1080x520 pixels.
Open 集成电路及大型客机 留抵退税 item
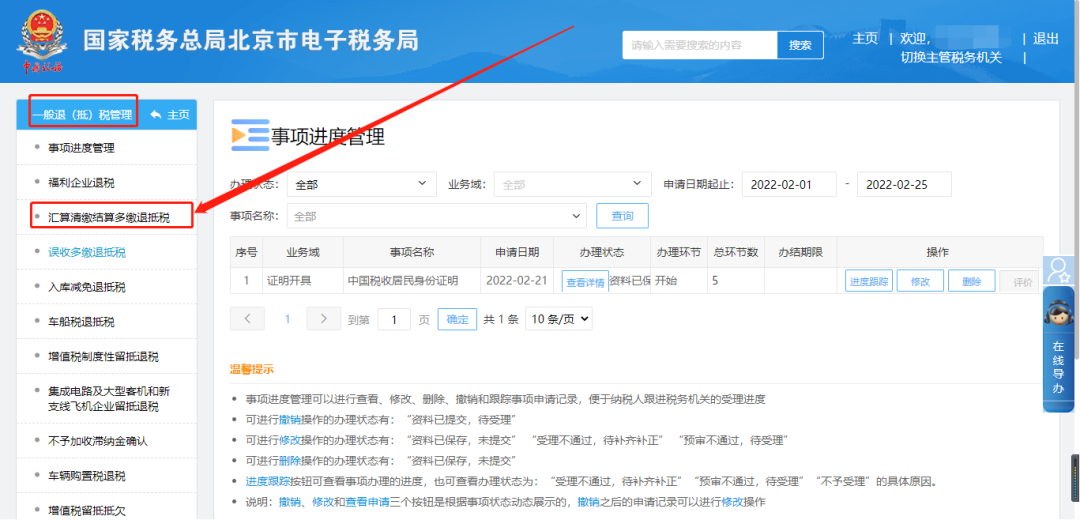coord(109,399)
